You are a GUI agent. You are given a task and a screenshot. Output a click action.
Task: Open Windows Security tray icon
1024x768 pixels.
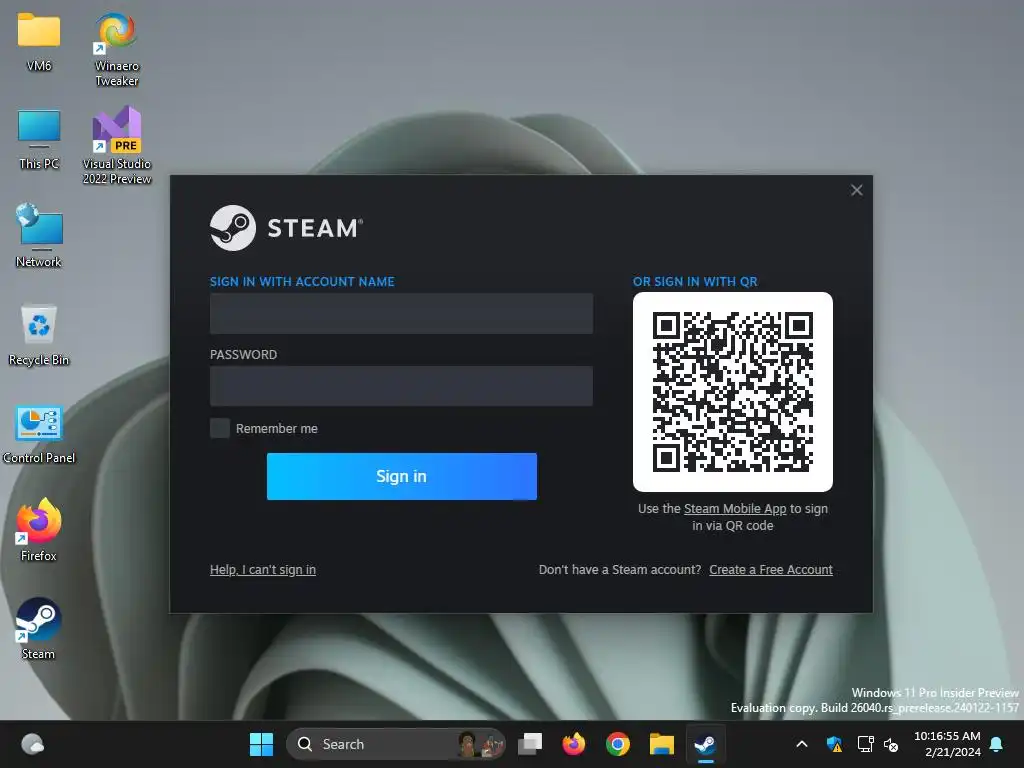pyautogui.click(x=834, y=744)
